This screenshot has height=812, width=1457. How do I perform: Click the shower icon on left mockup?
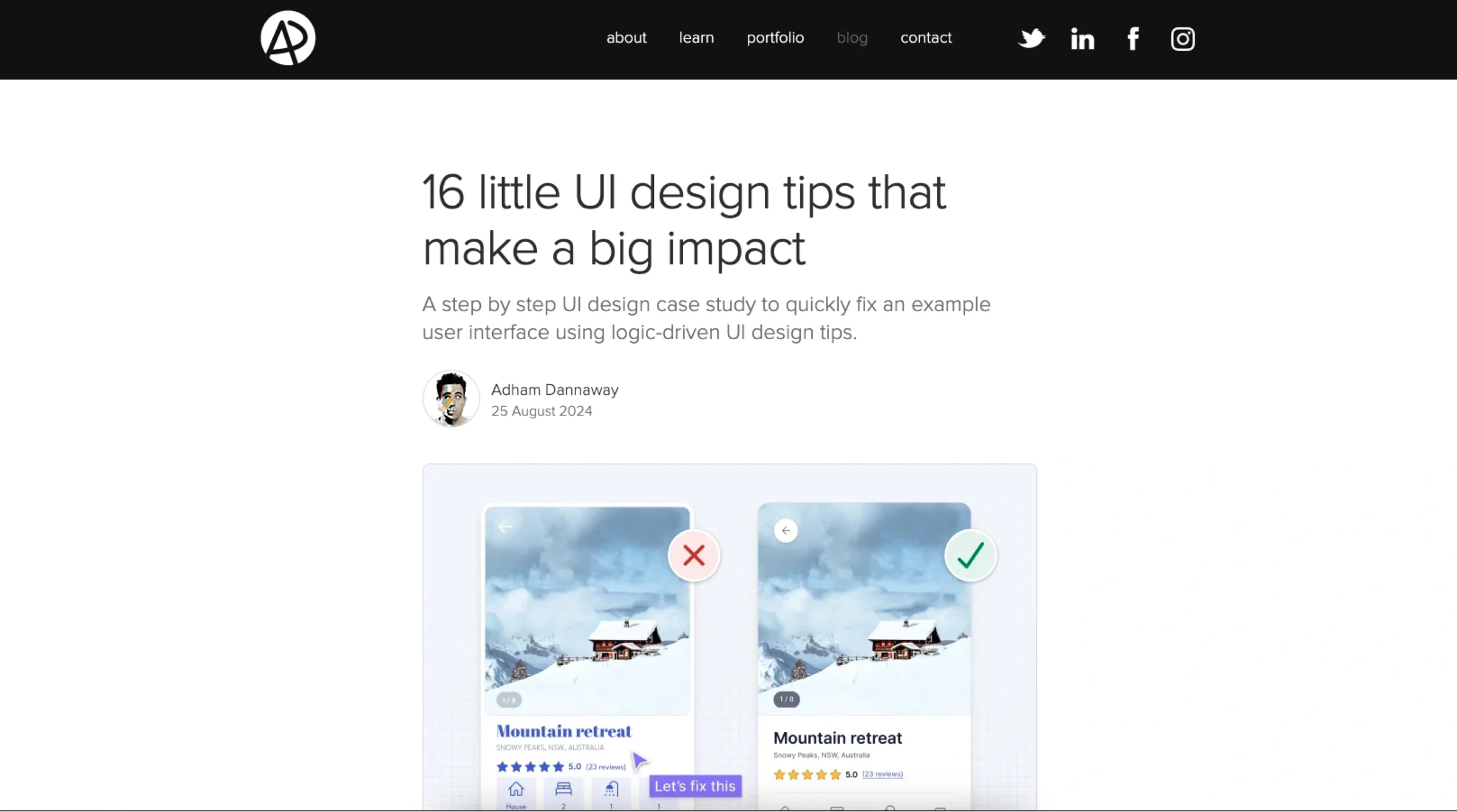(611, 789)
